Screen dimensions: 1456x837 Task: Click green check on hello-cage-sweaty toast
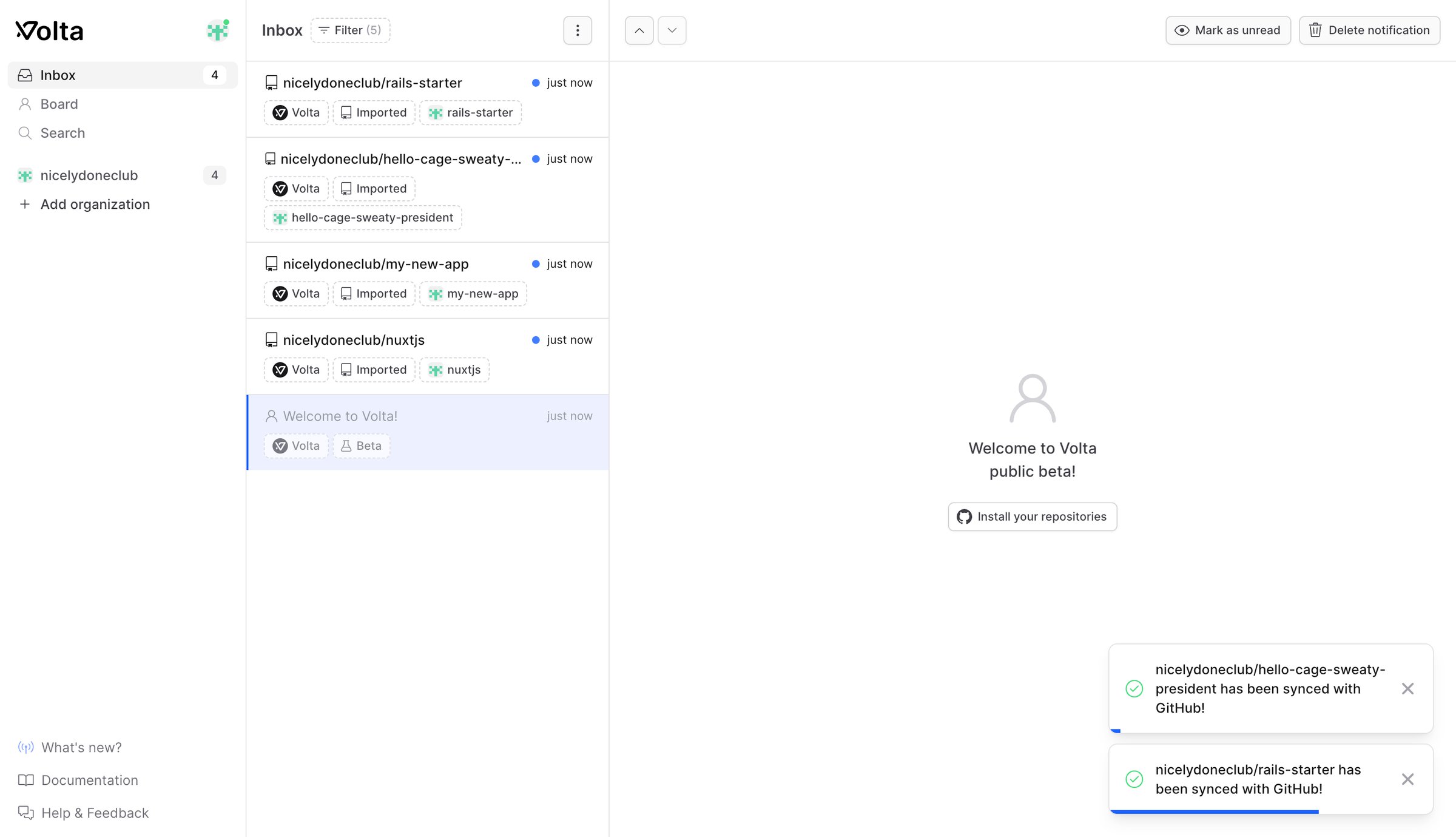(x=1134, y=688)
